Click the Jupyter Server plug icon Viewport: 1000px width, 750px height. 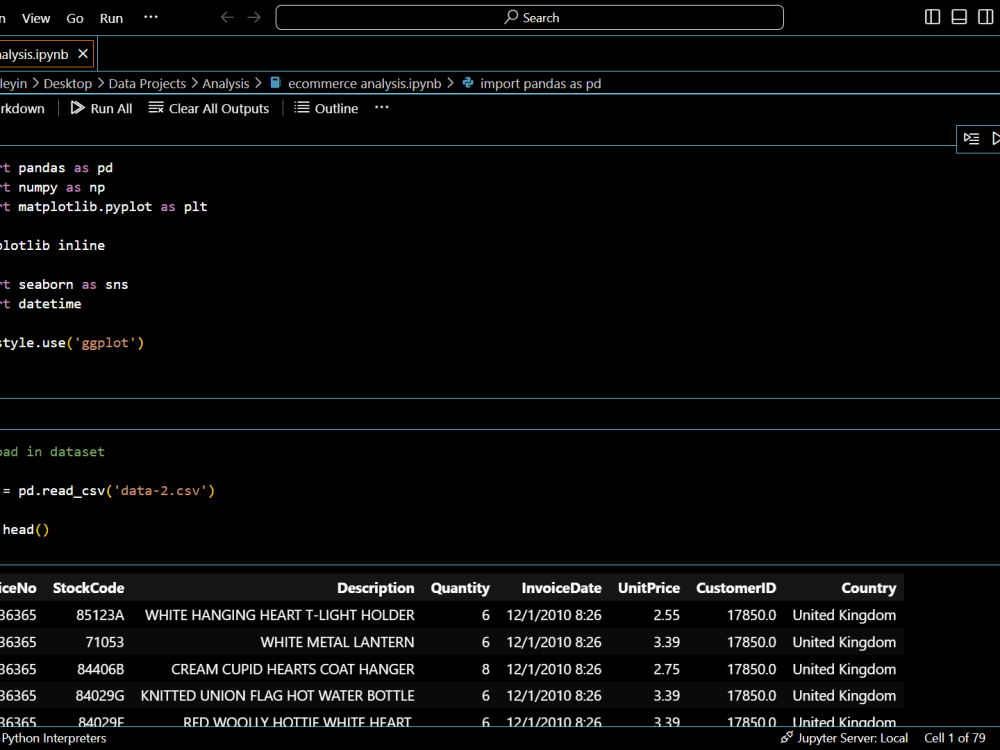tap(788, 738)
